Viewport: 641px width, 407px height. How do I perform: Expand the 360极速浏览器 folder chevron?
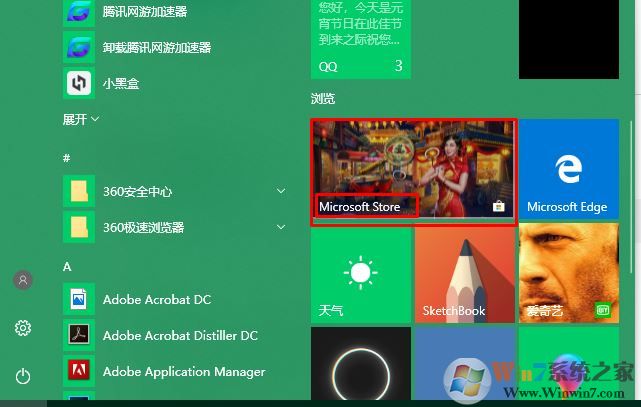click(281, 227)
